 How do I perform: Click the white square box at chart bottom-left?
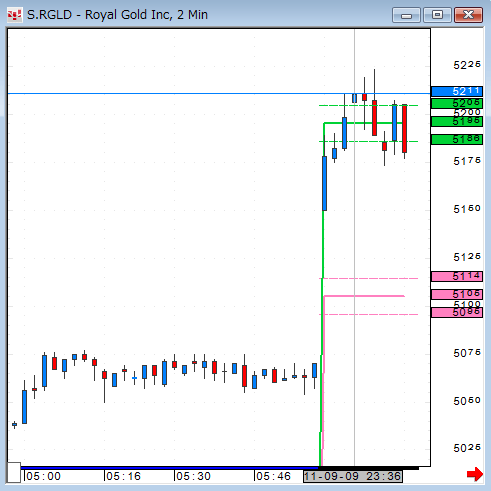click(x=14, y=472)
